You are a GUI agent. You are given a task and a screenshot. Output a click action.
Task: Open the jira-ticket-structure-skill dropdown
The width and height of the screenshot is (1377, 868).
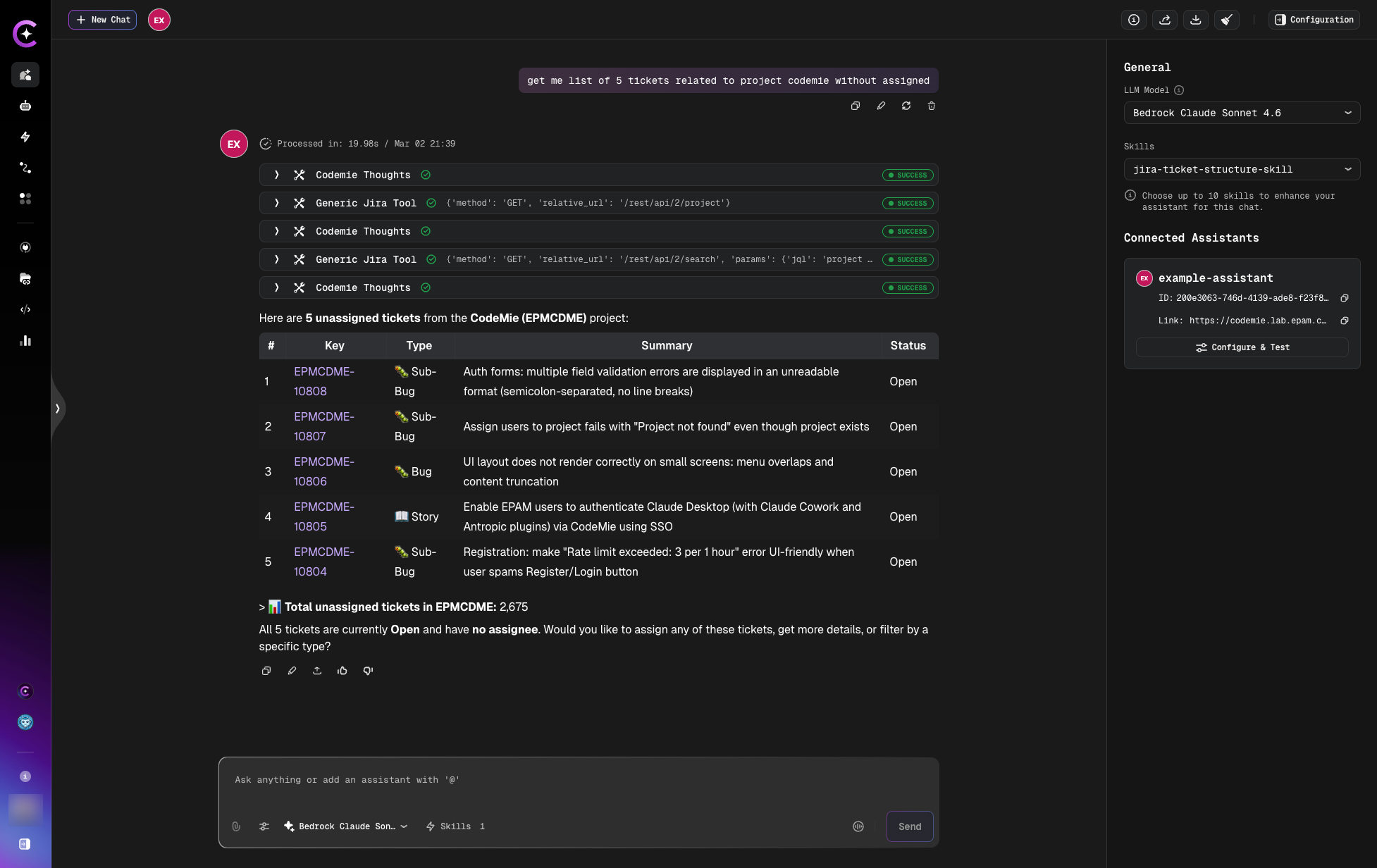click(x=1242, y=169)
